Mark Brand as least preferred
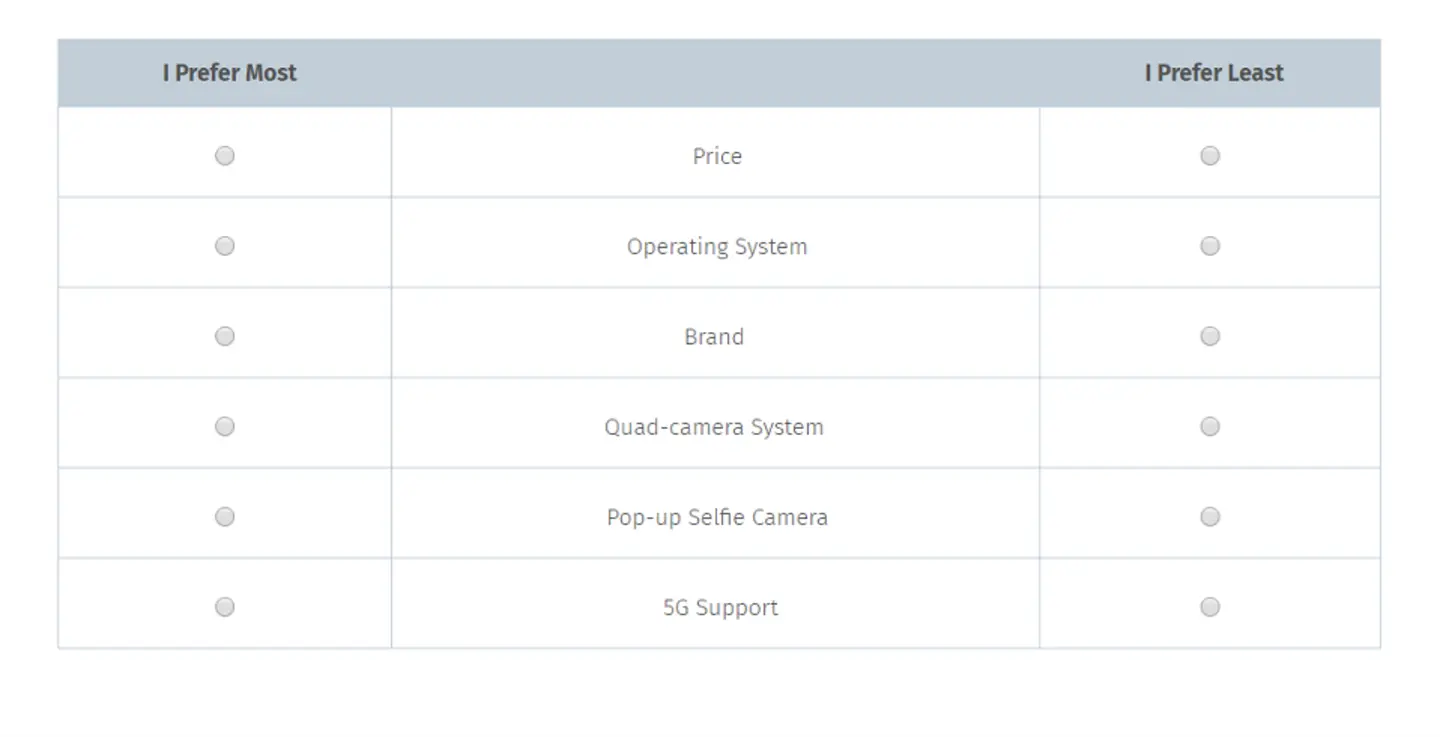This screenshot has height=737, width=1440. point(1210,336)
